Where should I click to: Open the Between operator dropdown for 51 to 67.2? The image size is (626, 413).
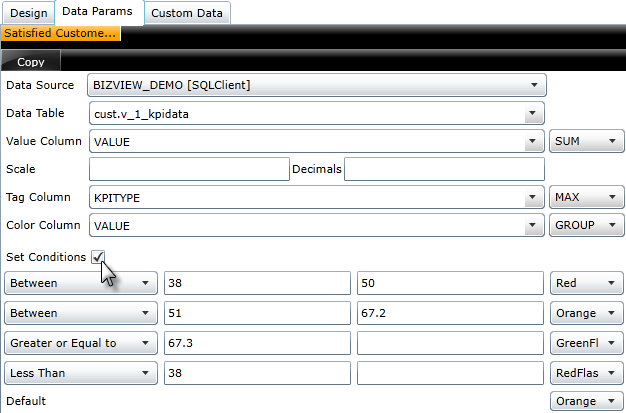[81, 313]
